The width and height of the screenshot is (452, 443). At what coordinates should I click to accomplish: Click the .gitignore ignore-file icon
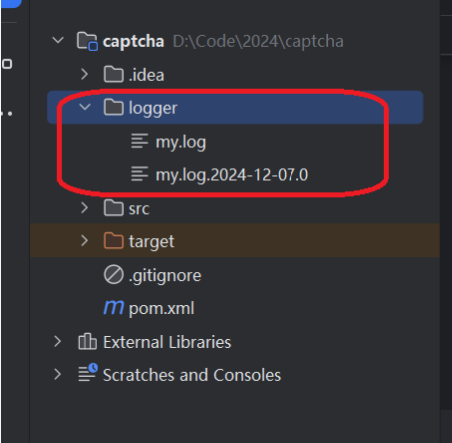[114, 274]
